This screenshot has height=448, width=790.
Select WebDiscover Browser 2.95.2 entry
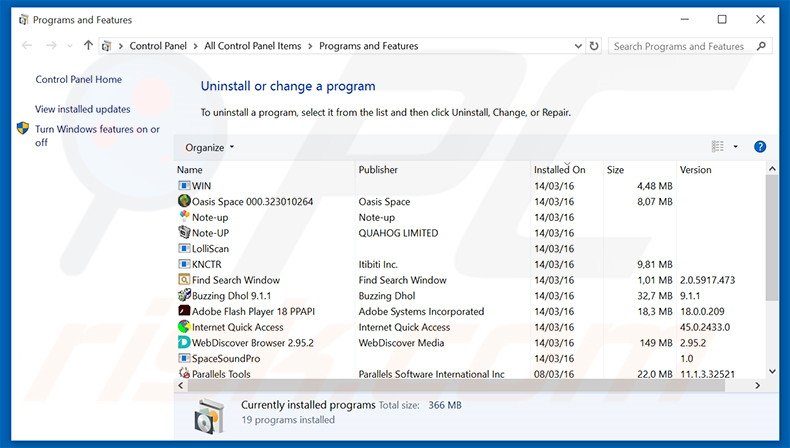[x=253, y=343]
